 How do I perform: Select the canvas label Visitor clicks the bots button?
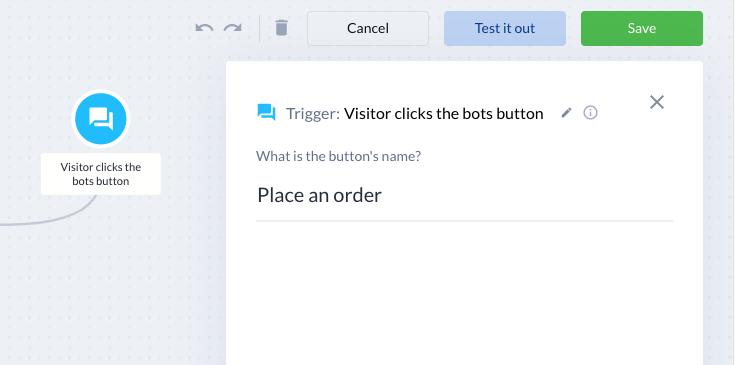tap(101, 174)
